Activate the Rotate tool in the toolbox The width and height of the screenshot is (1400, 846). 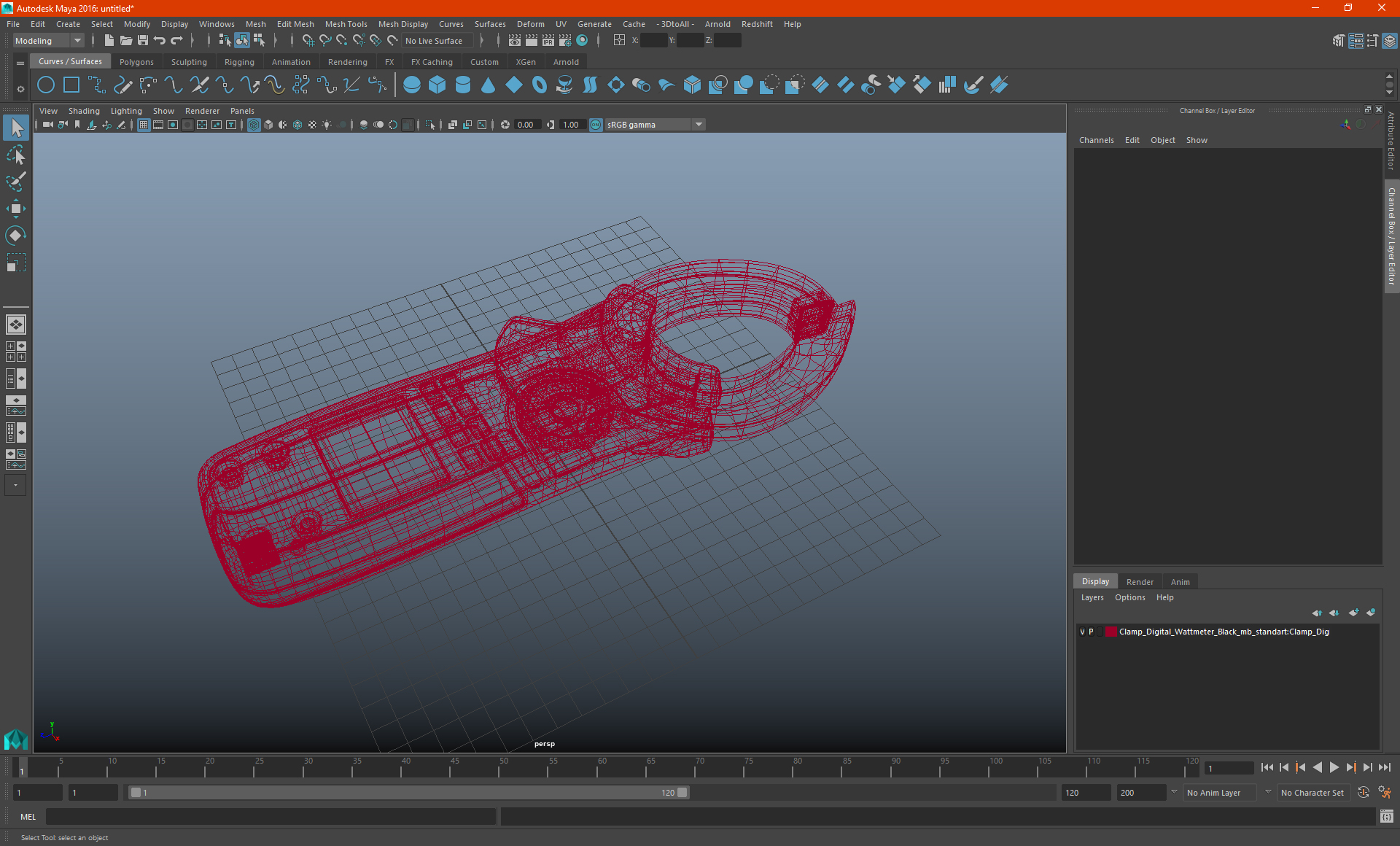[x=15, y=236]
